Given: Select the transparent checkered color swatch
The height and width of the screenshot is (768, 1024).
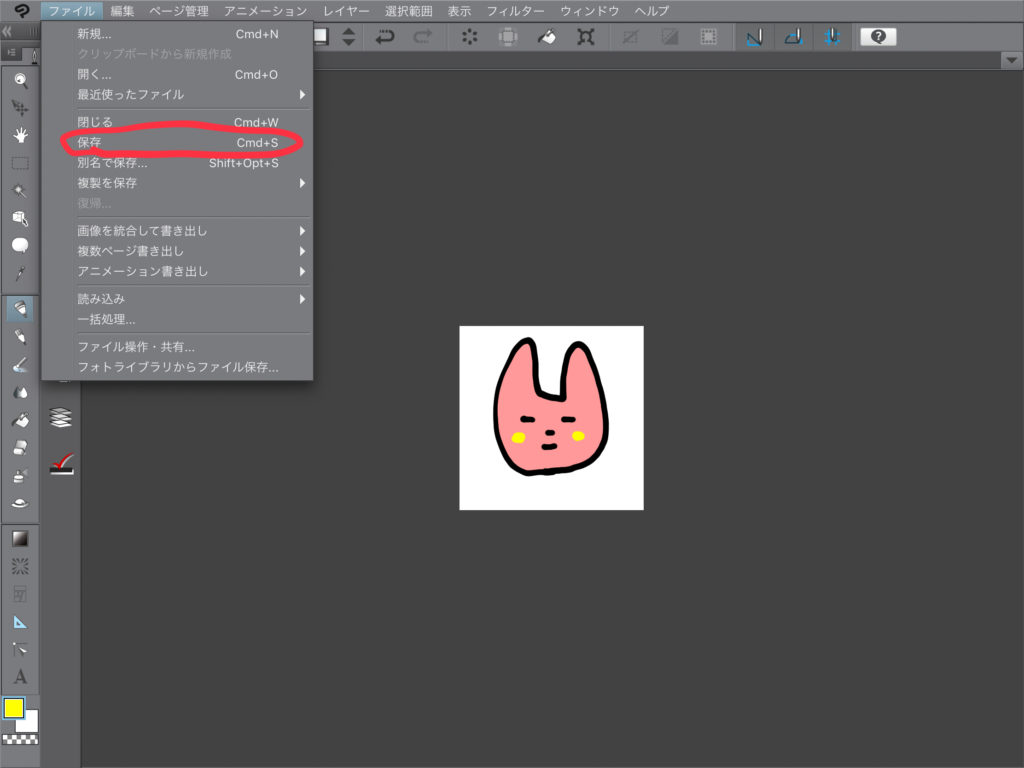Looking at the screenshot, I should pyautogui.click(x=20, y=739).
